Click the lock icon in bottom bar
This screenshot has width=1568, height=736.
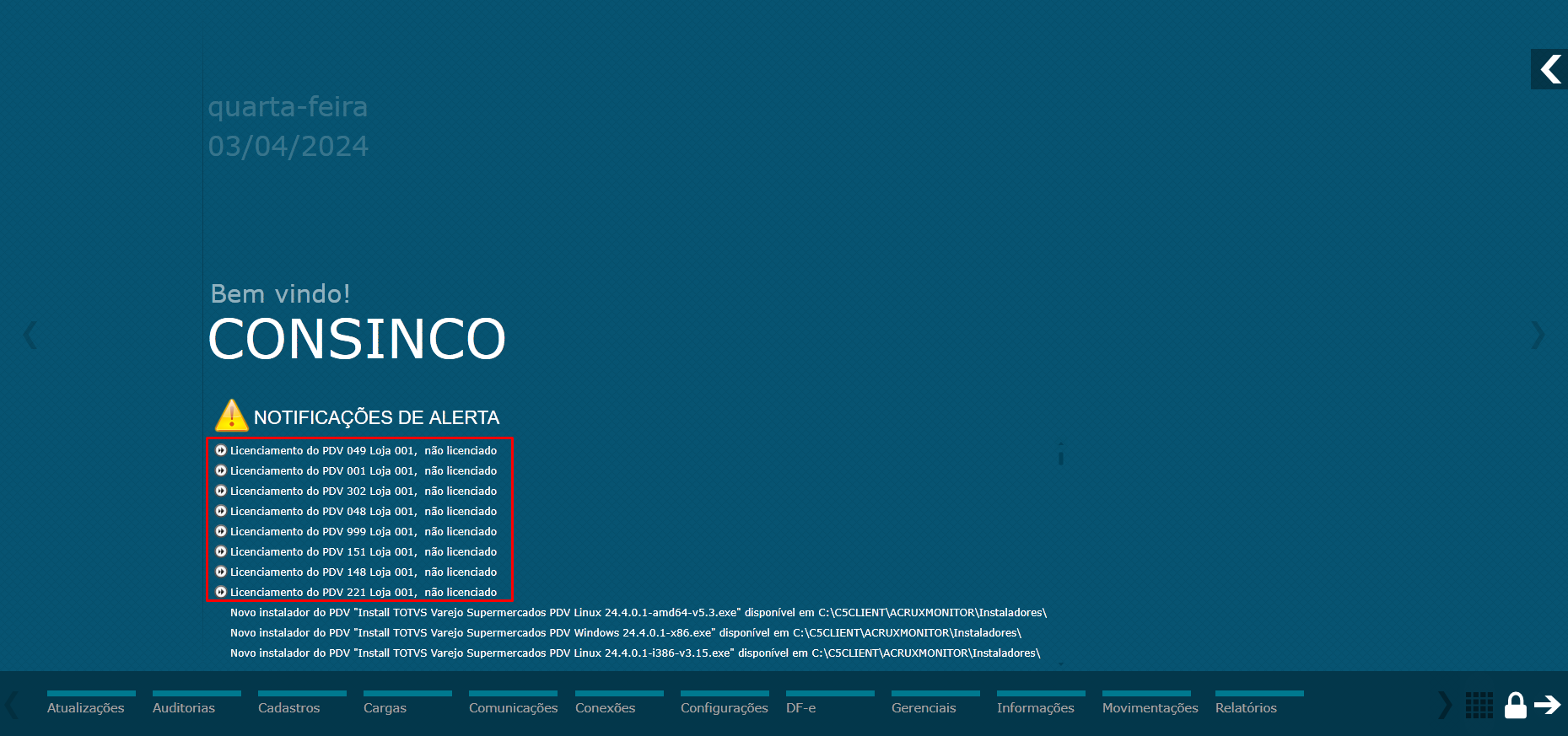[1516, 705]
